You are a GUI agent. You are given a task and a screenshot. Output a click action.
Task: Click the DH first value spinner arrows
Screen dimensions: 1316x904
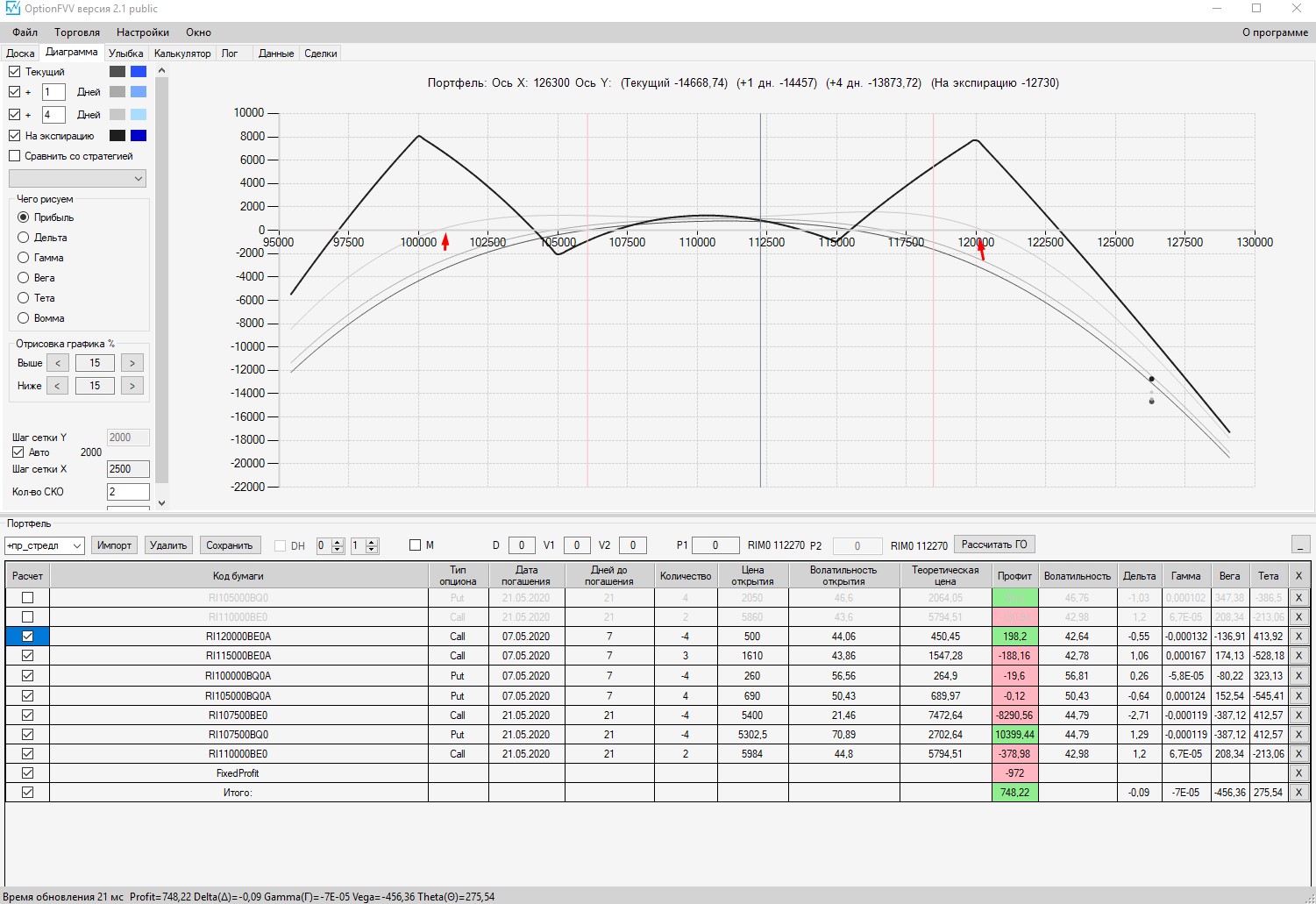pos(338,545)
